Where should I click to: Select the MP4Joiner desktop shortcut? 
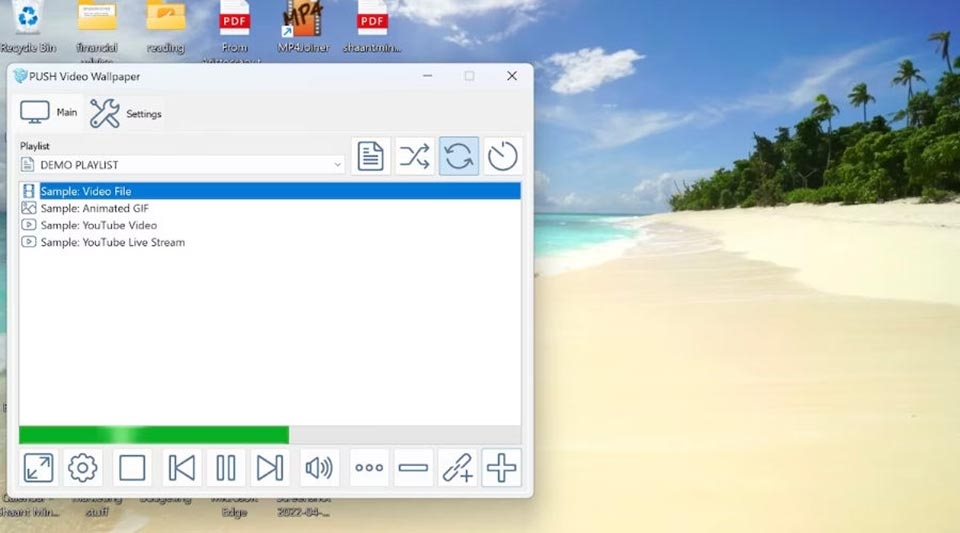[303, 28]
